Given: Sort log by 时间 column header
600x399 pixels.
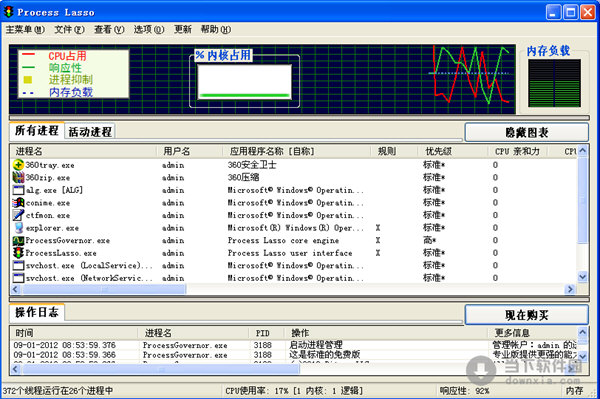Looking at the screenshot, I should coord(74,333).
